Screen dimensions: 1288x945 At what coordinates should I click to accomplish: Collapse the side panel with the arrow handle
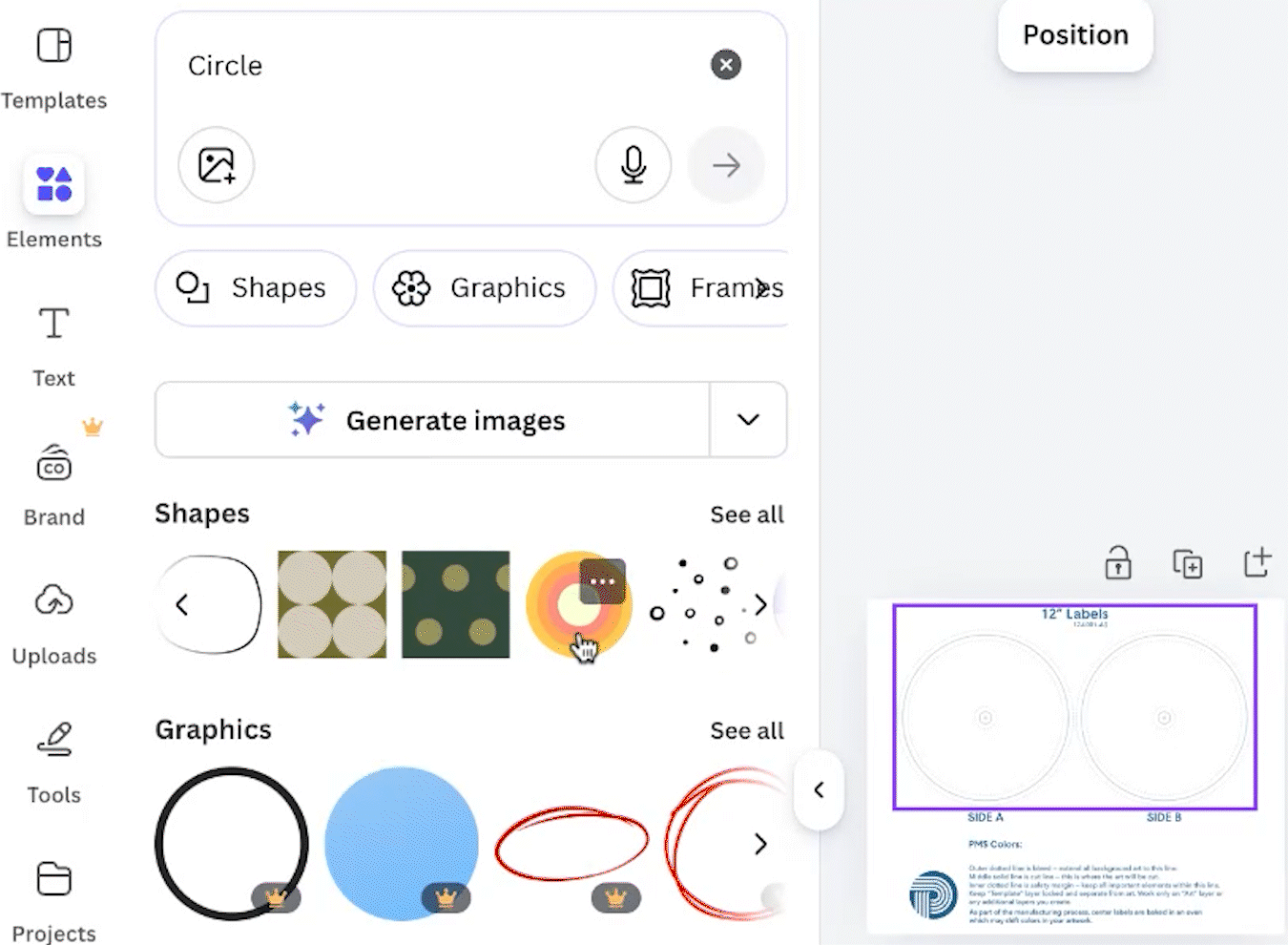pyautogui.click(x=819, y=789)
